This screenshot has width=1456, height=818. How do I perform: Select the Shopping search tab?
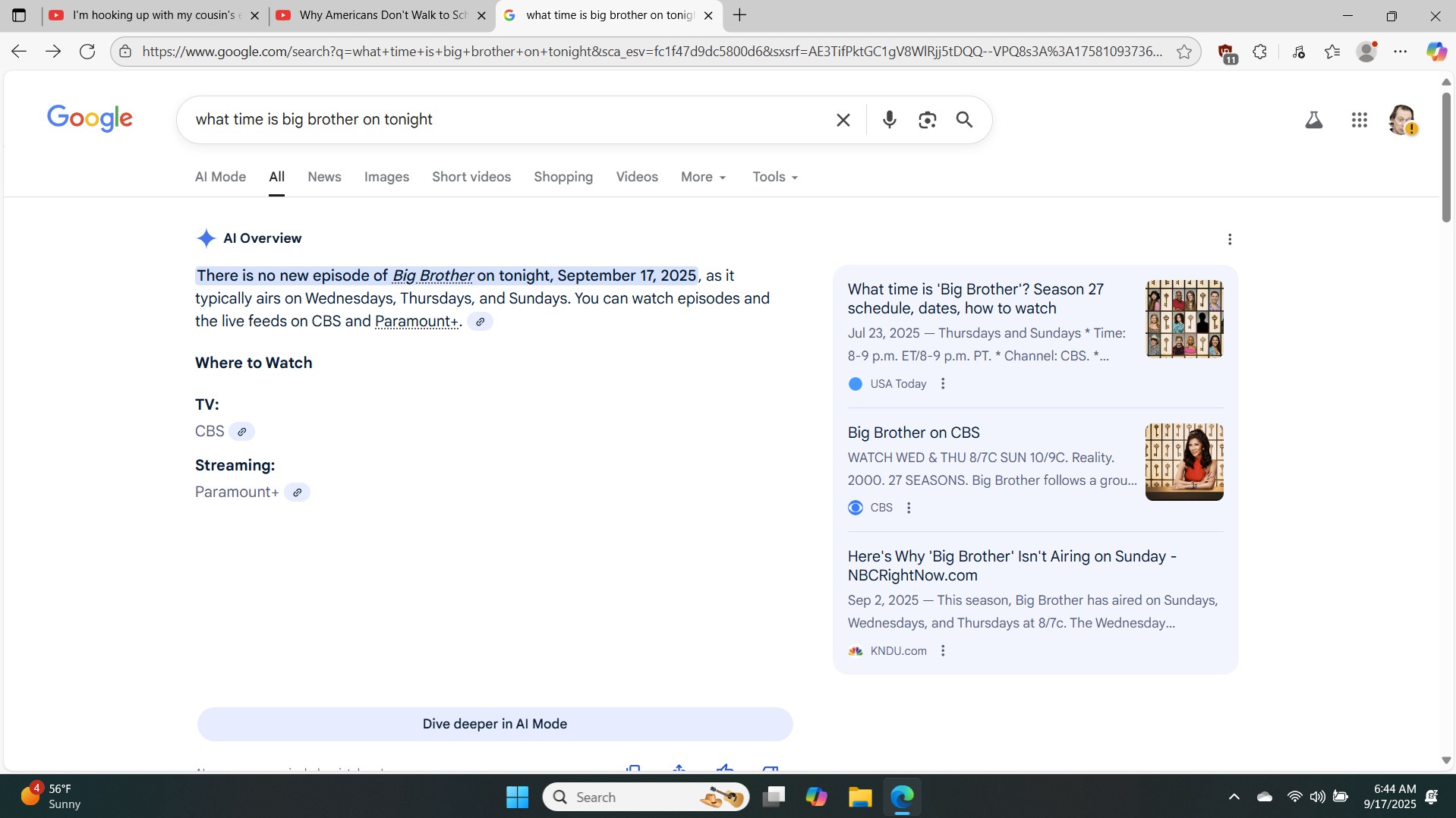coord(563,177)
